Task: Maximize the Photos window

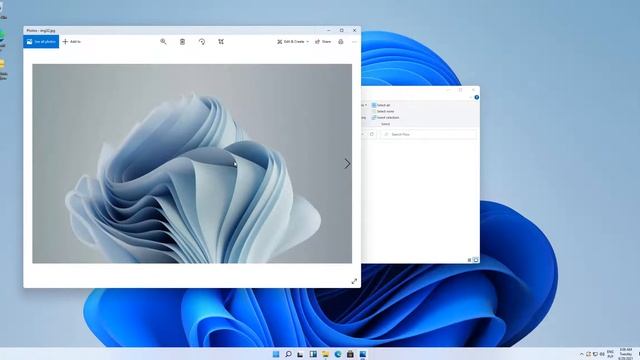Action: pyautogui.click(x=342, y=30)
